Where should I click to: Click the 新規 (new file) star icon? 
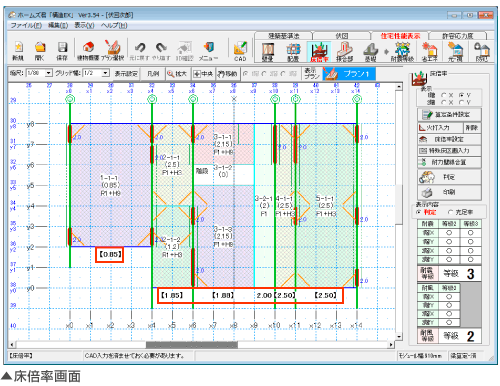(19, 50)
